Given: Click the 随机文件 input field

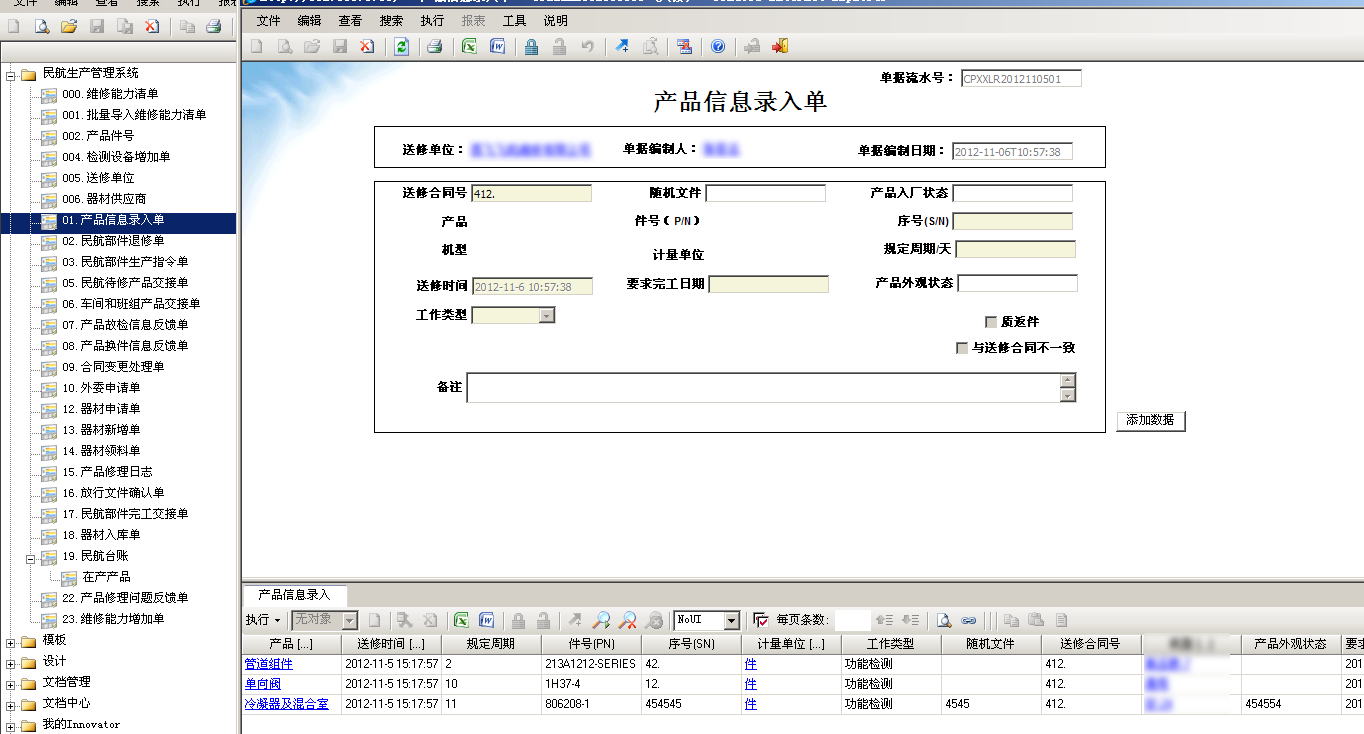Looking at the screenshot, I should 765,193.
